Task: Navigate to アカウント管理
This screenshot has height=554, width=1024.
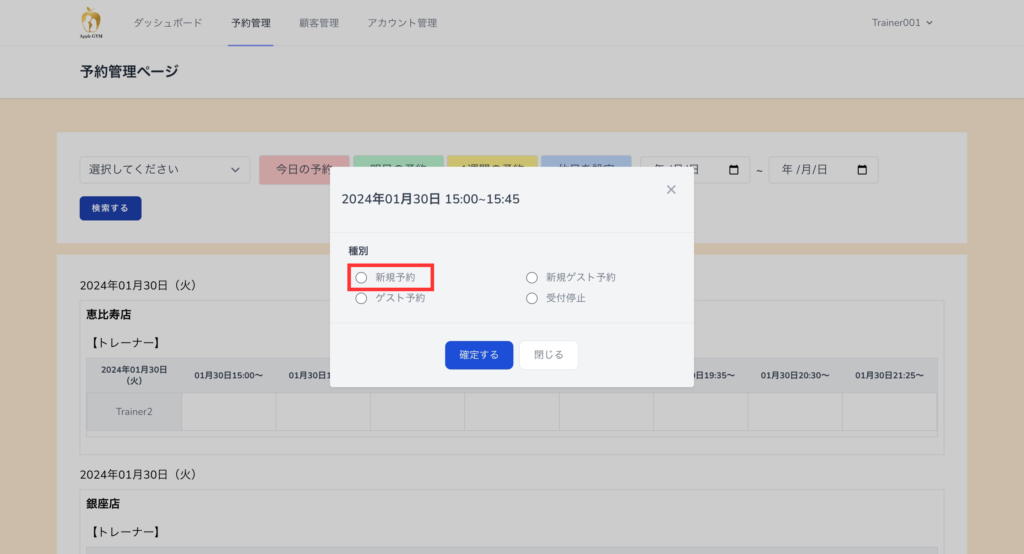Action: click(402, 23)
